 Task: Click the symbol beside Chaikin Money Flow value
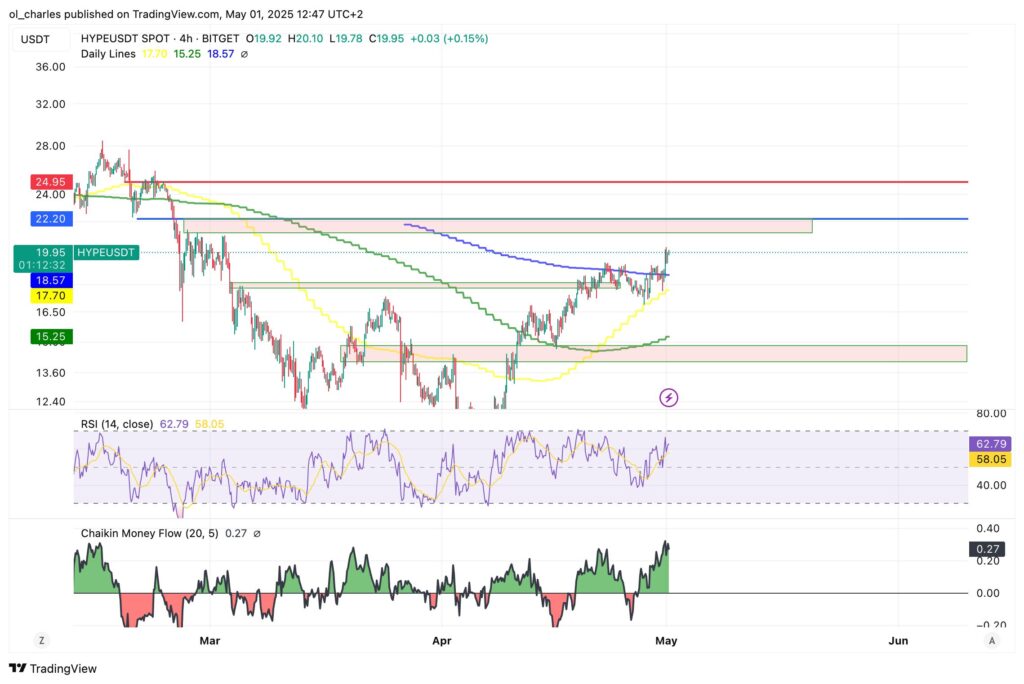256,533
